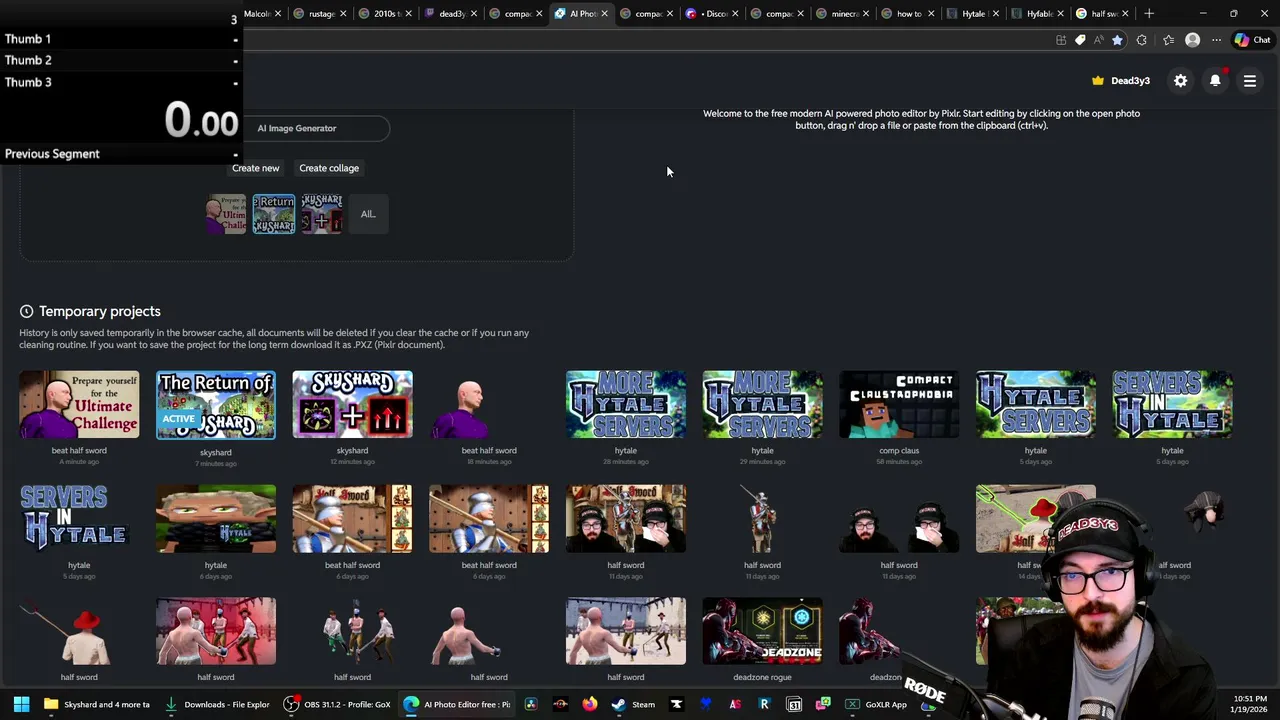This screenshot has height=720, width=1280.
Task: Click the shopping tag icon in address bar
Action: pyautogui.click(x=1080, y=40)
